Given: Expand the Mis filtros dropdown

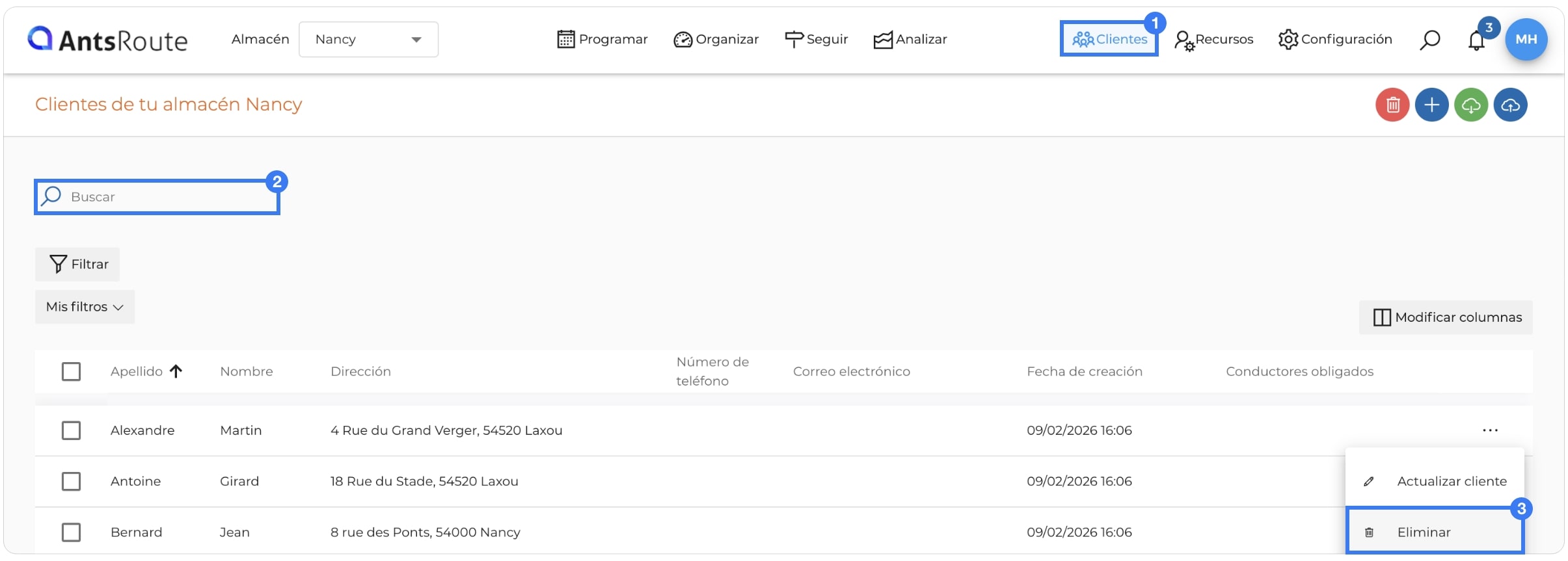Looking at the screenshot, I should (85, 307).
